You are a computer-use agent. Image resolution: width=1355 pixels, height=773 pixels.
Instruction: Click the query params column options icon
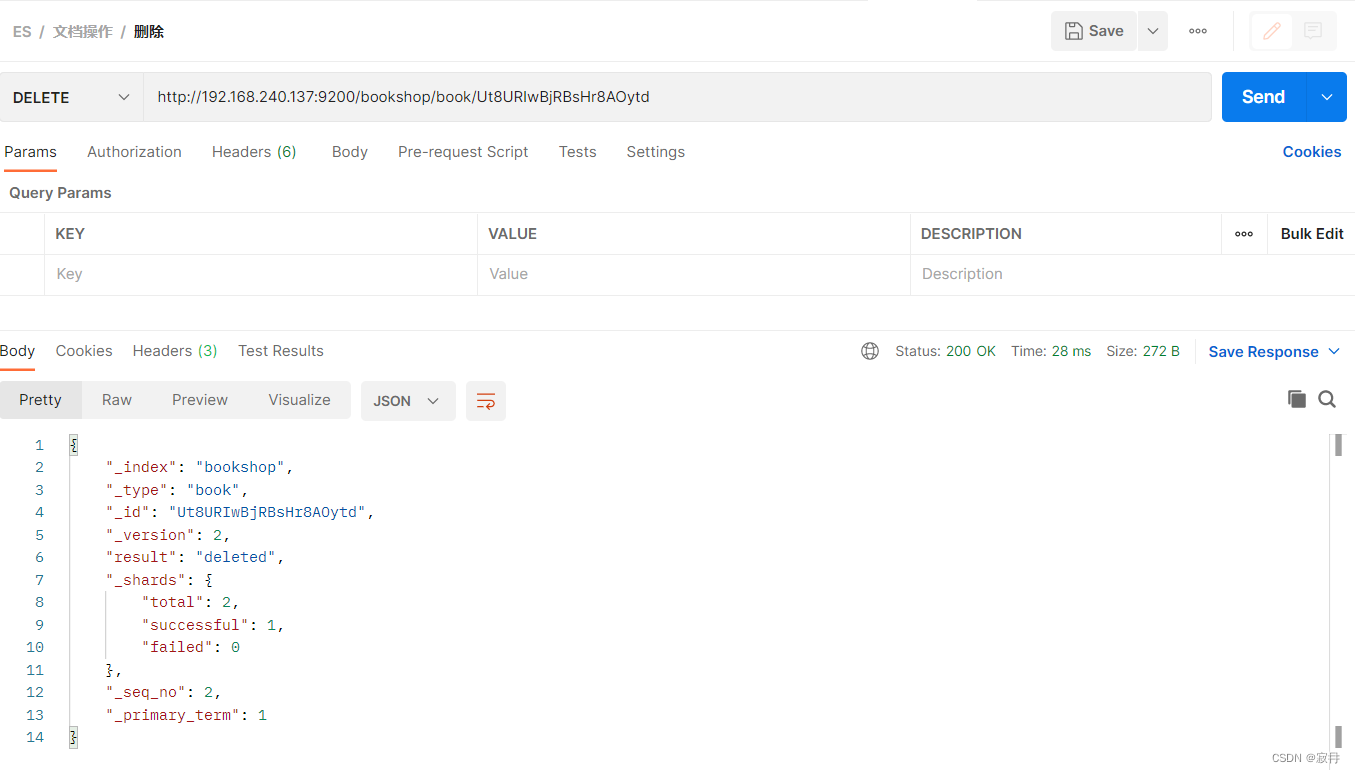tap(1244, 234)
